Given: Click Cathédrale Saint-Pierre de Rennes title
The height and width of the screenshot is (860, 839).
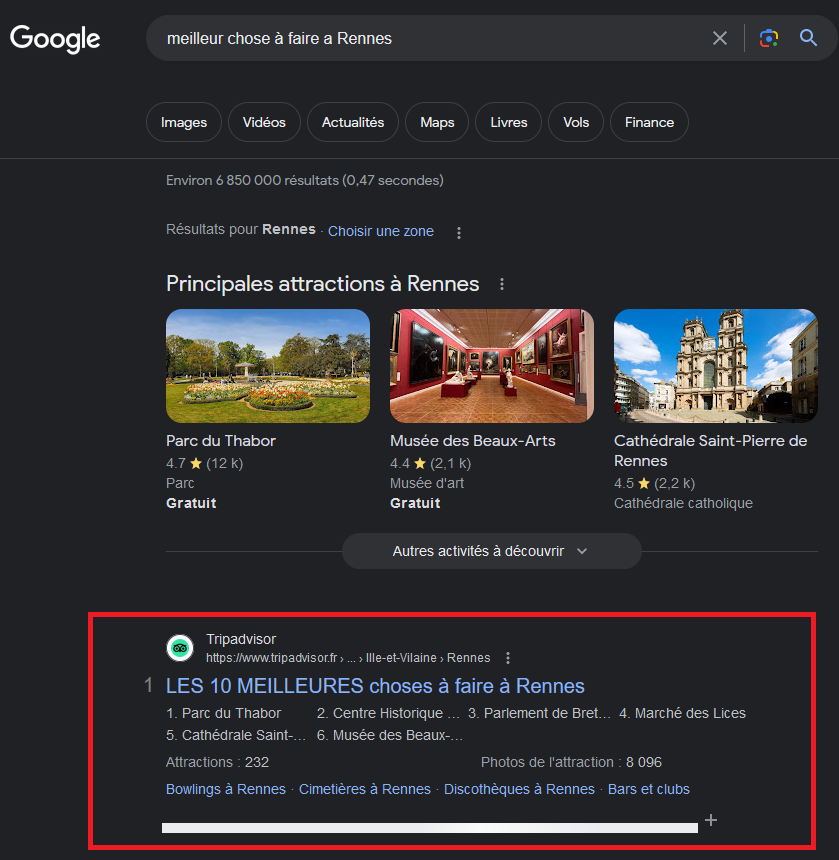Looking at the screenshot, I should pyautogui.click(x=711, y=451).
